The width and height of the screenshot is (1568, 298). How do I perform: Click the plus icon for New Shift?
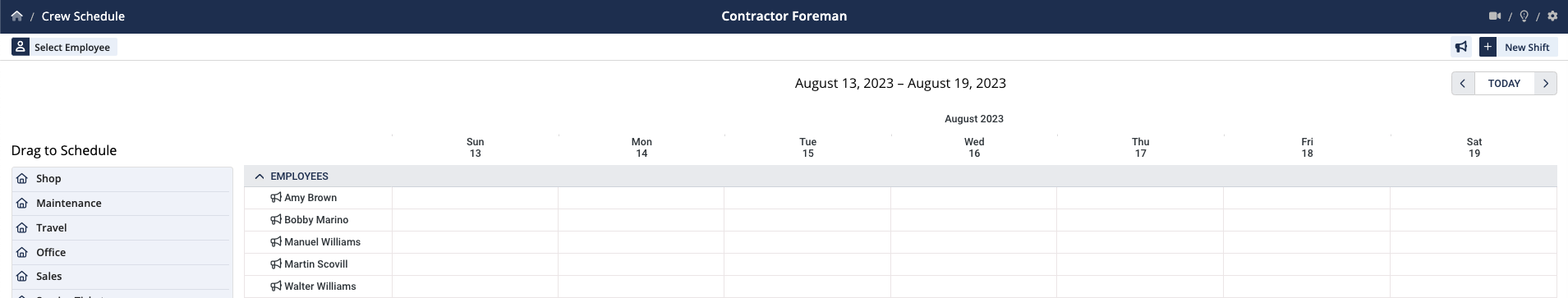click(x=1488, y=47)
